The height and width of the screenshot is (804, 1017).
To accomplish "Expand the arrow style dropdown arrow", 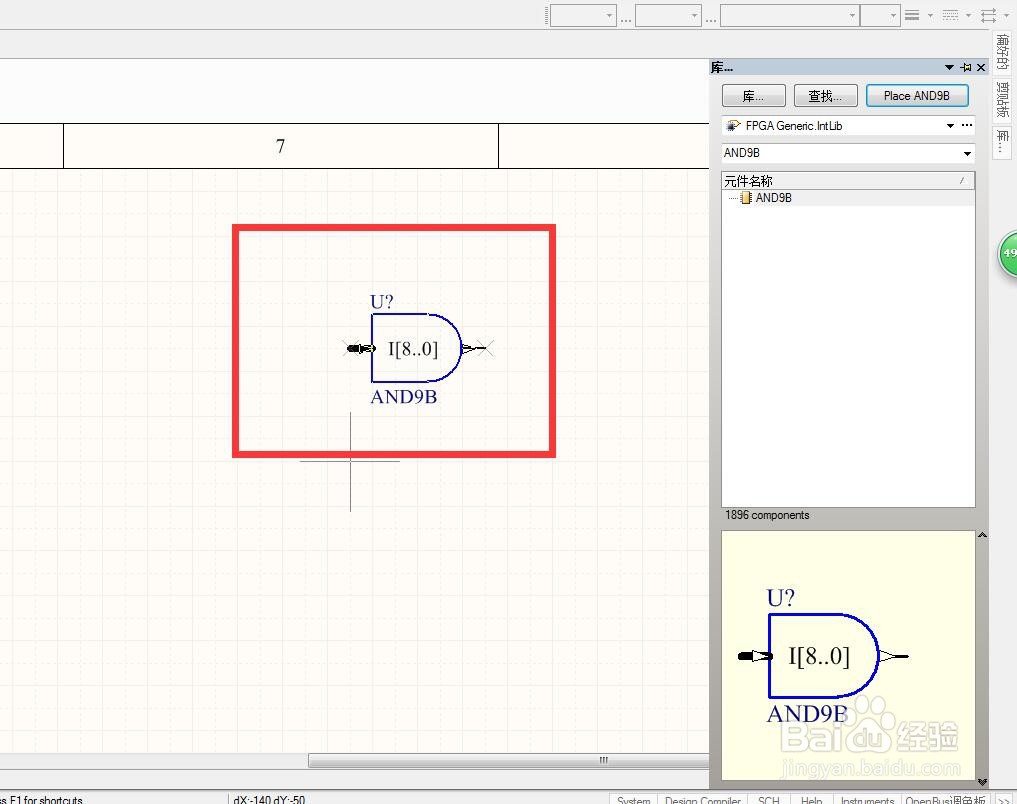I will pyautogui.click(x=1007, y=15).
